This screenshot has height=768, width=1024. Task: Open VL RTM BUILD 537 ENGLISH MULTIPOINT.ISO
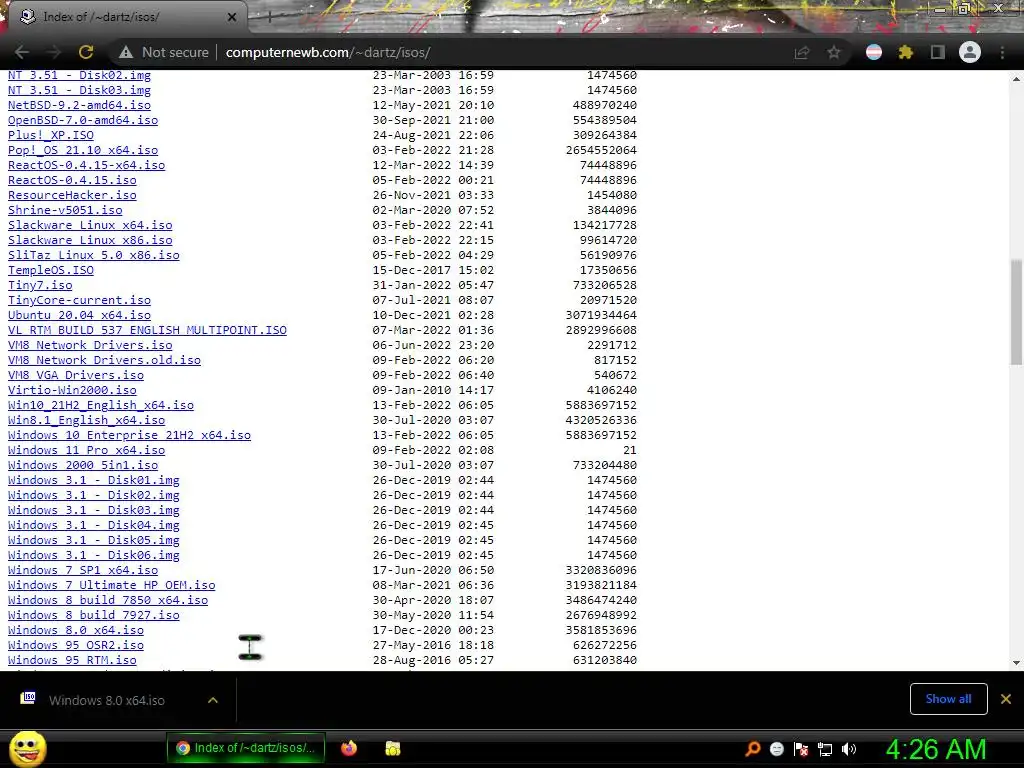tap(147, 330)
